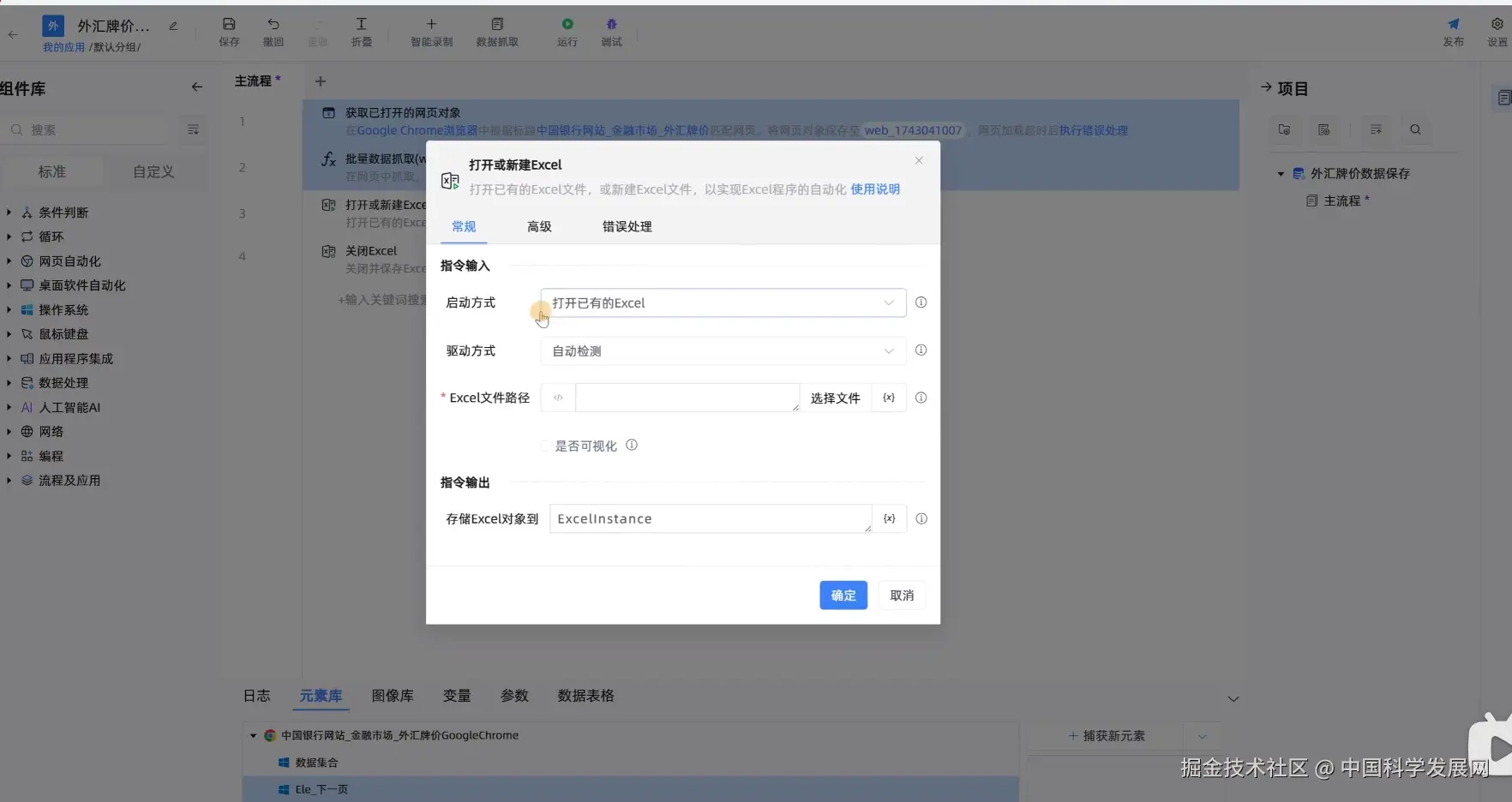Expand the 桌面软件自动化 category

point(9,285)
